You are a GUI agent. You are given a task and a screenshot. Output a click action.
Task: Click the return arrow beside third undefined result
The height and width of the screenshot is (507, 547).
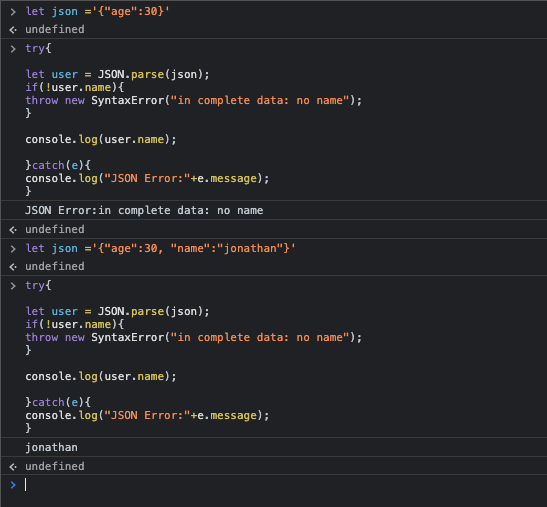click(13, 267)
